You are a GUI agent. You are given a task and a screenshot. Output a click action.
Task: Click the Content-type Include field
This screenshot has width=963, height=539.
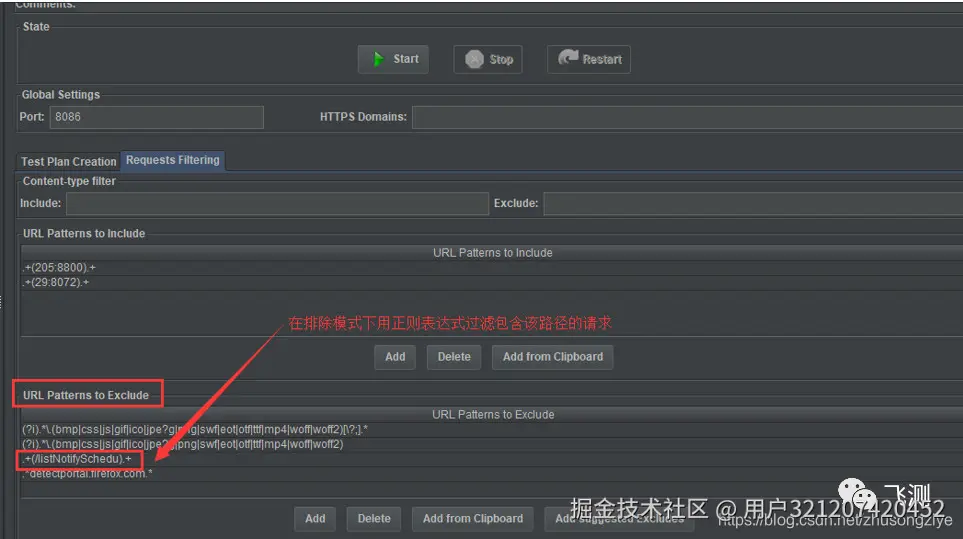pos(277,203)
